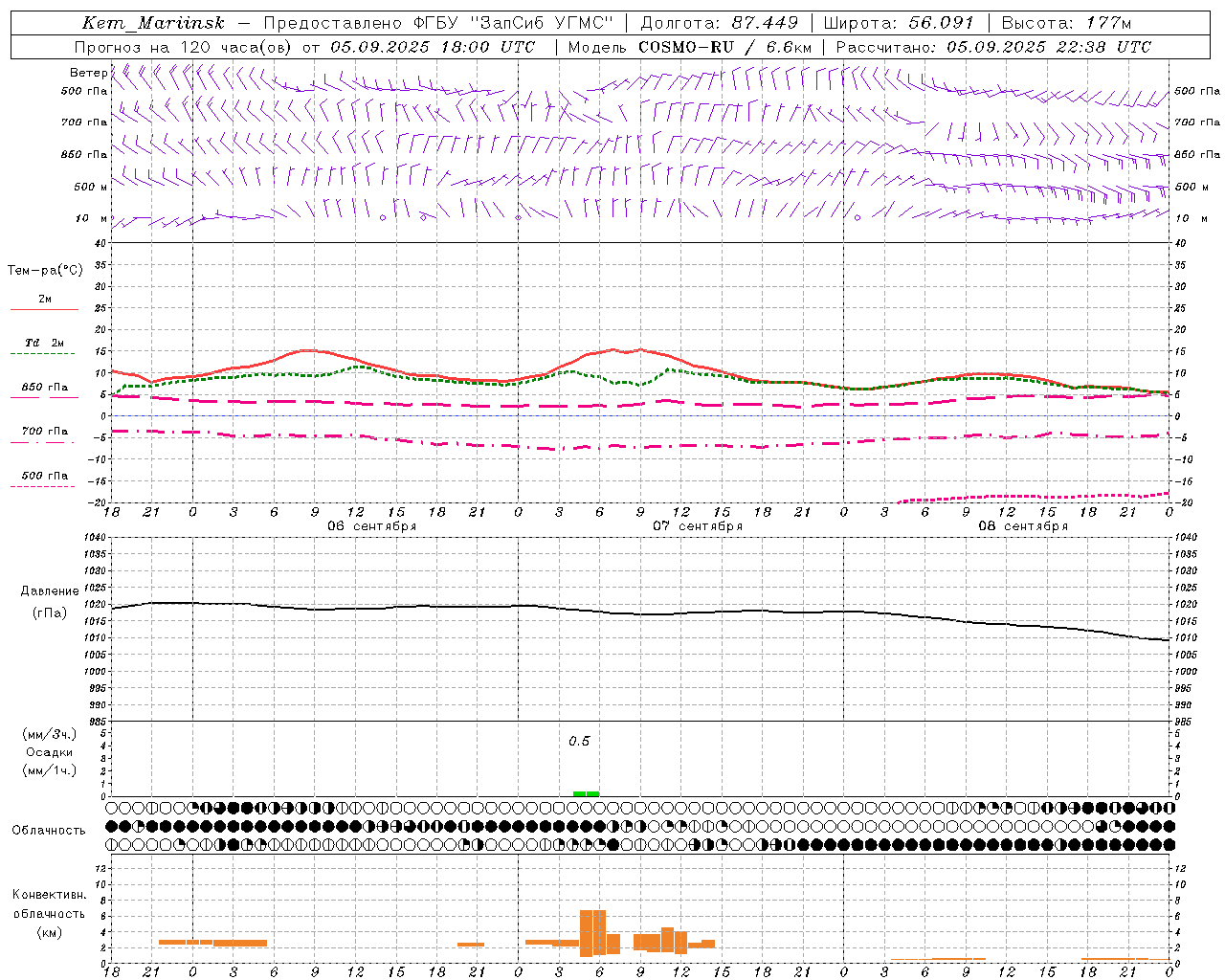The width and height of the screenshot is (1225, 980).
Task: Click the Широта: 56.091 field
Action: (899, 23)
